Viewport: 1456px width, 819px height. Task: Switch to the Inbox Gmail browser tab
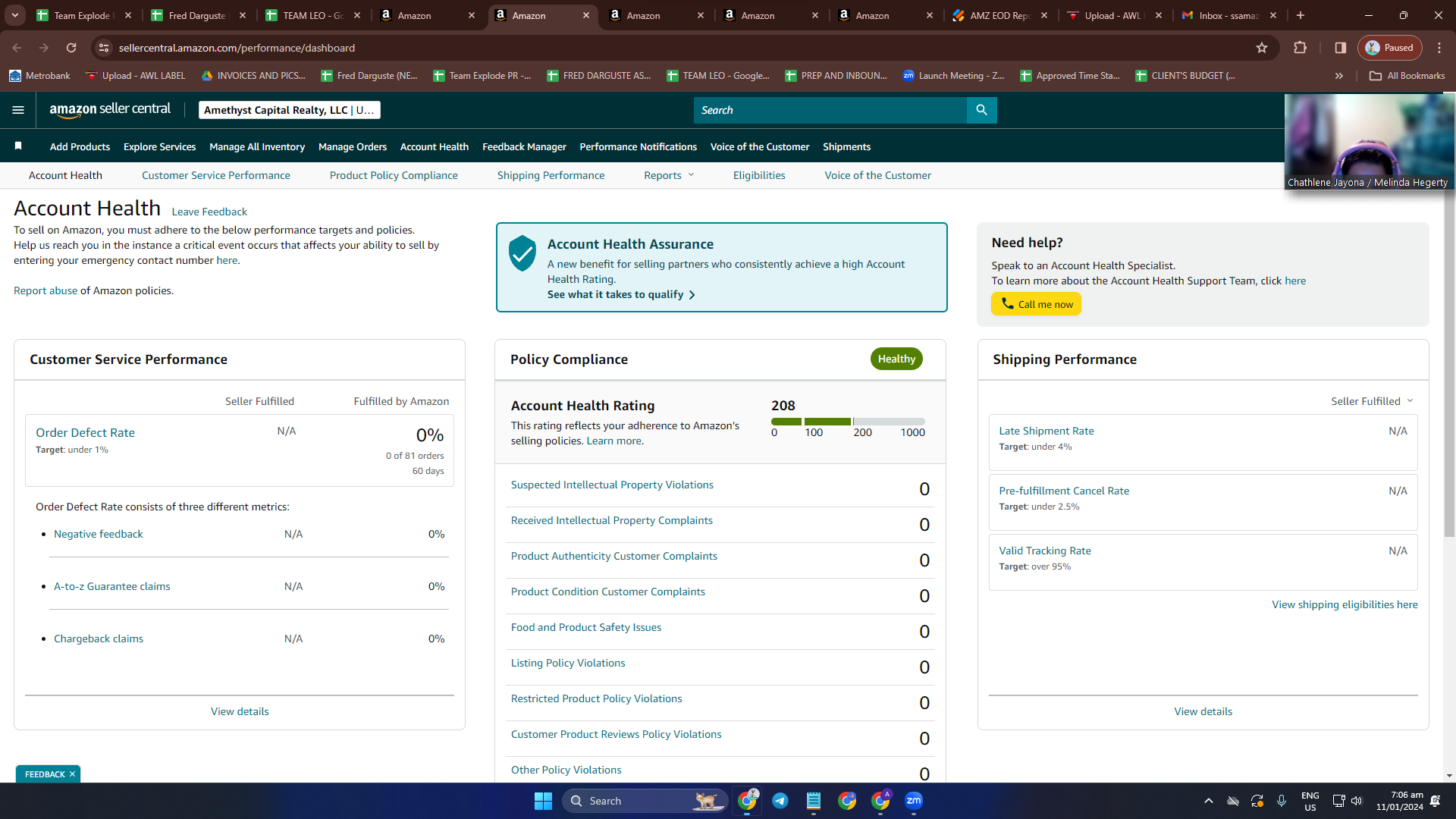click(1228, 15)
